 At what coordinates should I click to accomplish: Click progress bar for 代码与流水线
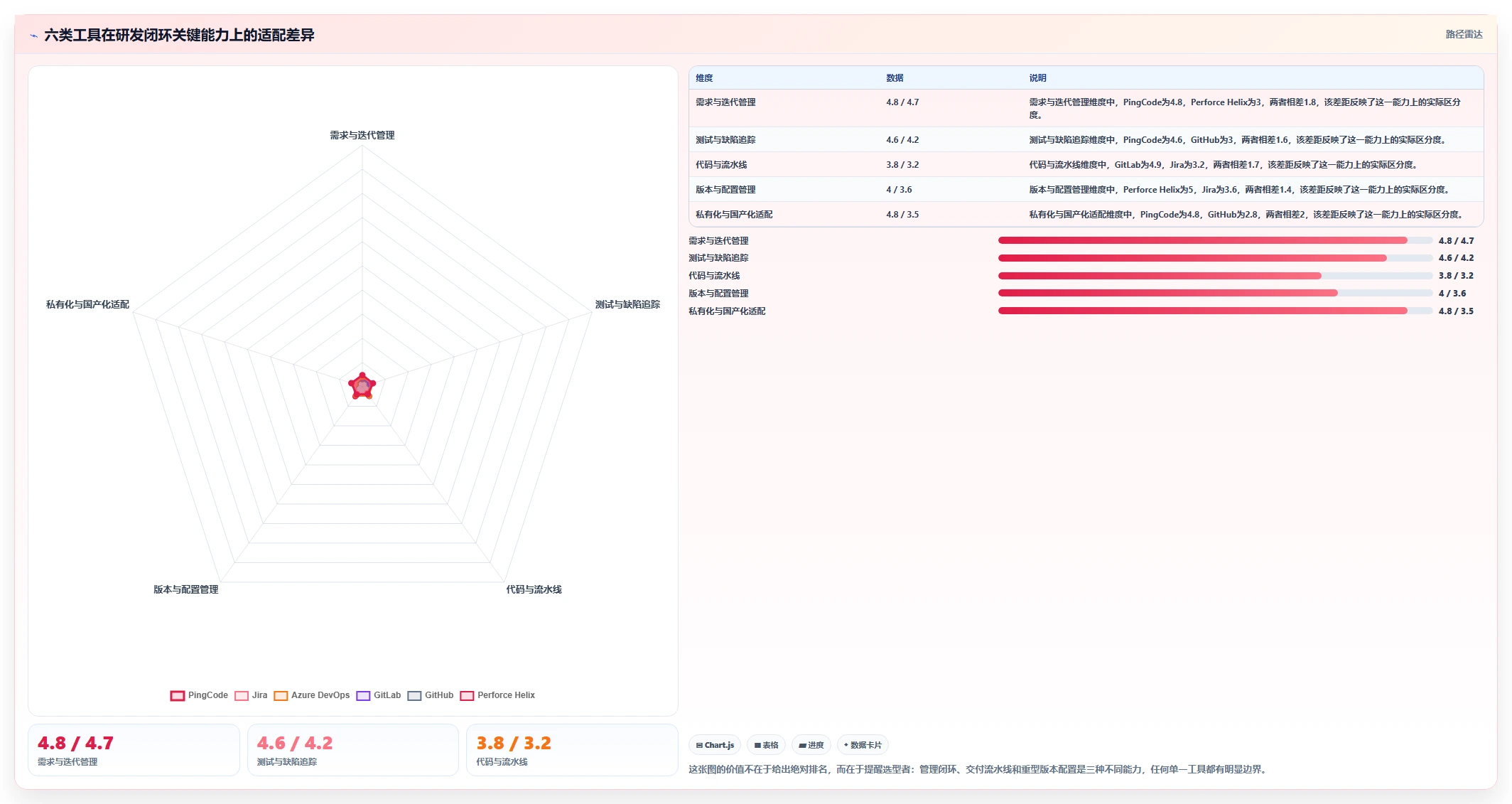tap(1215, 276)
